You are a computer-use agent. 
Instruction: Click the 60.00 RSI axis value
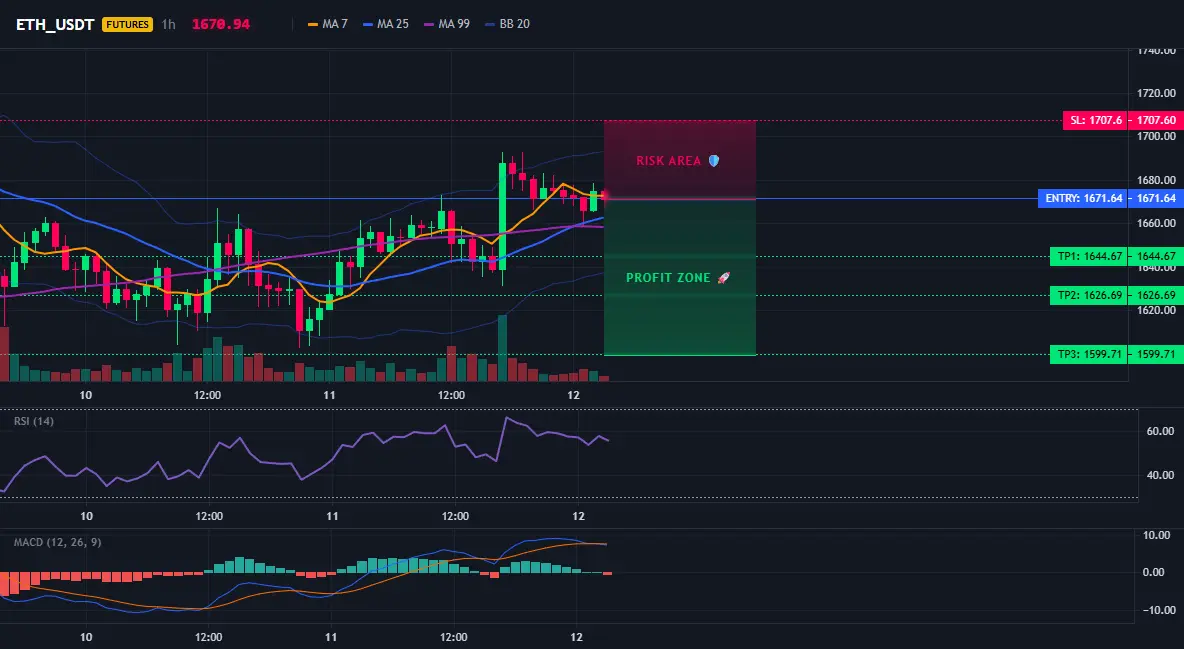1161,431
